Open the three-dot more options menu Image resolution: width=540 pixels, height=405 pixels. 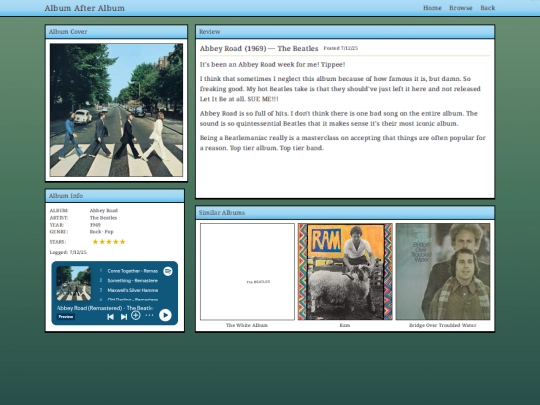pyautogui.click(x=149, y=315)
